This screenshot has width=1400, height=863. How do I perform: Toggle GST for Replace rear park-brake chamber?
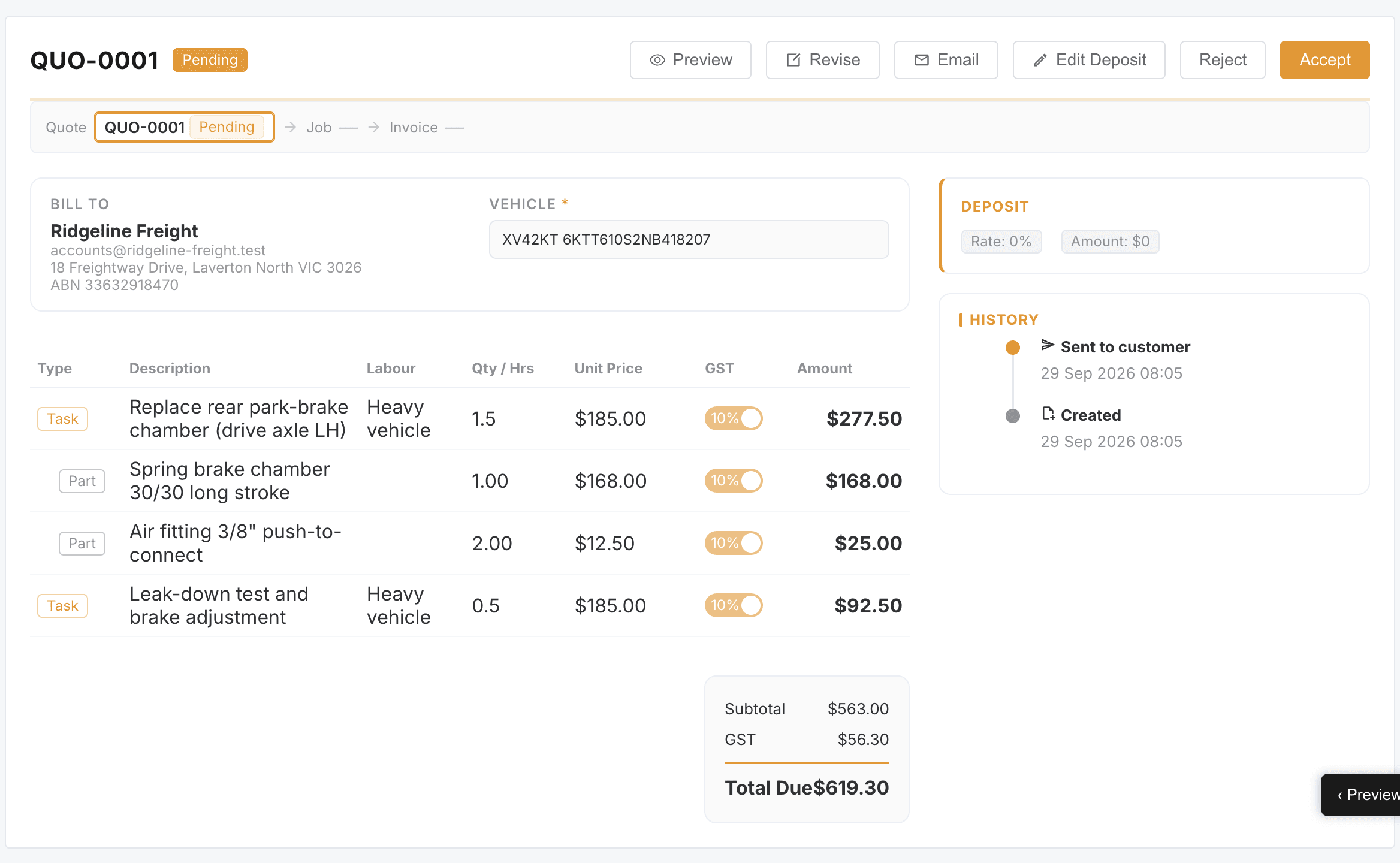pos(734,418)
